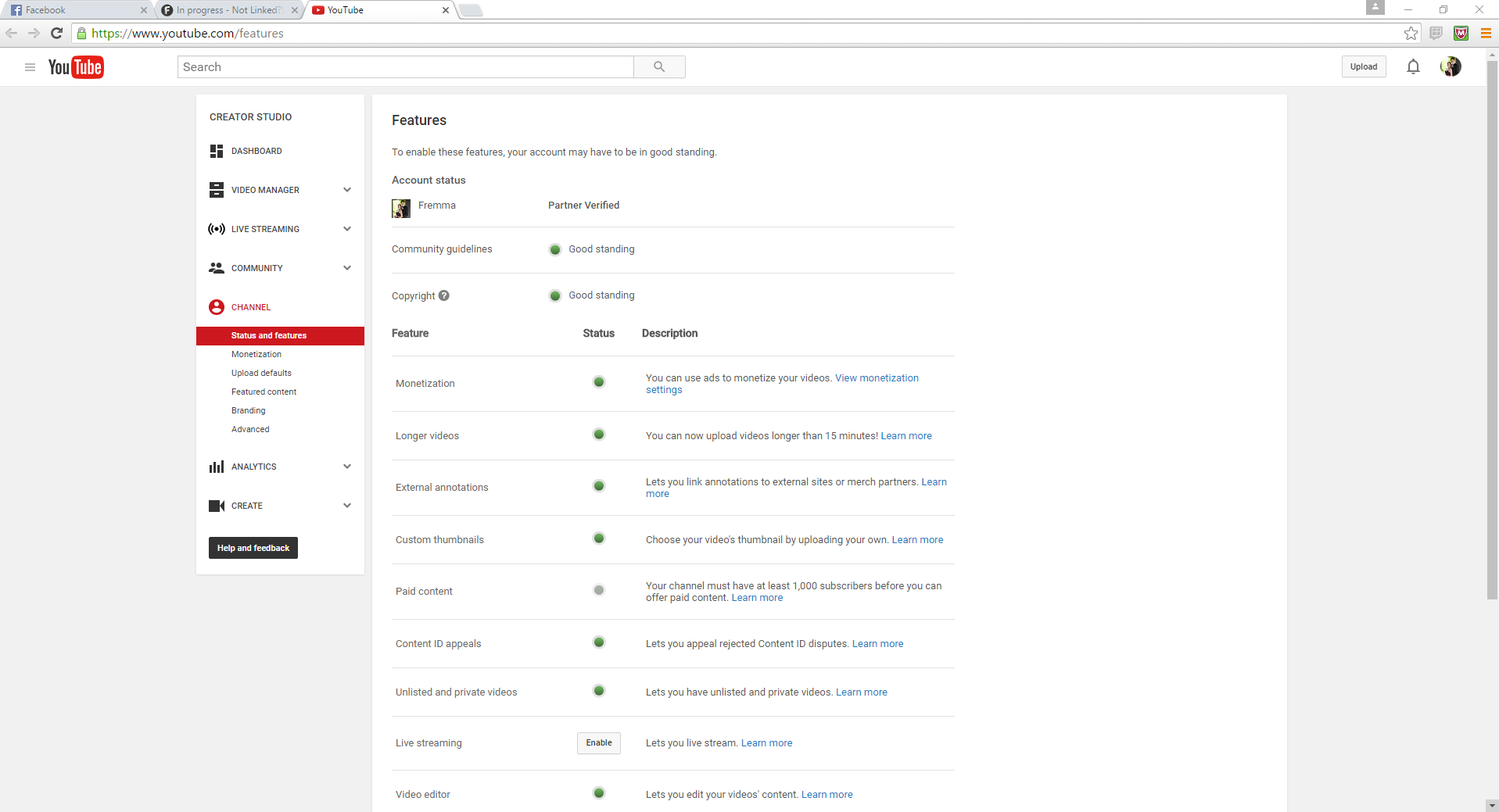
Task: Focus the YouTube search field
Action: (x=406, y=67)
